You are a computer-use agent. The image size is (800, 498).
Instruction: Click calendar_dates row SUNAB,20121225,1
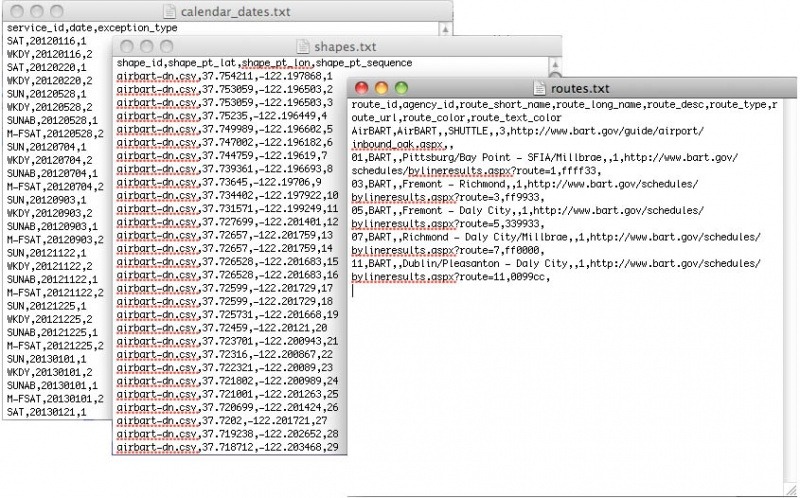53,333
